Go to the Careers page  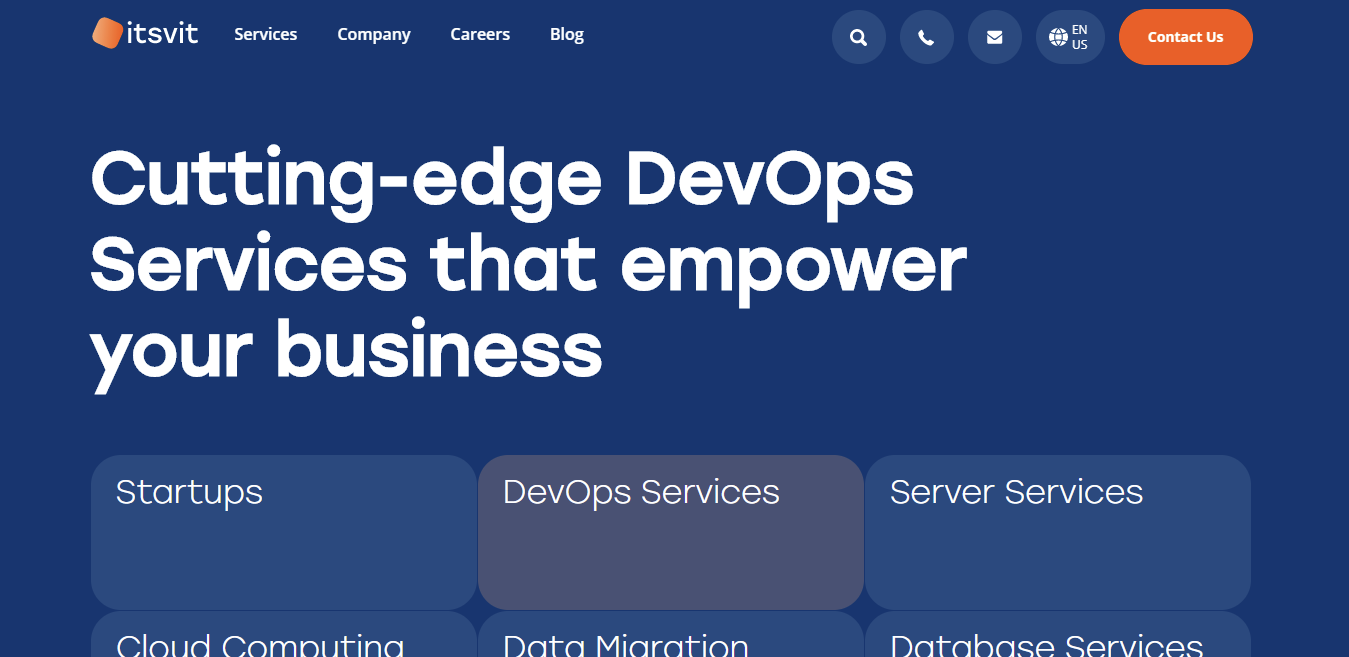pos(480,34)
